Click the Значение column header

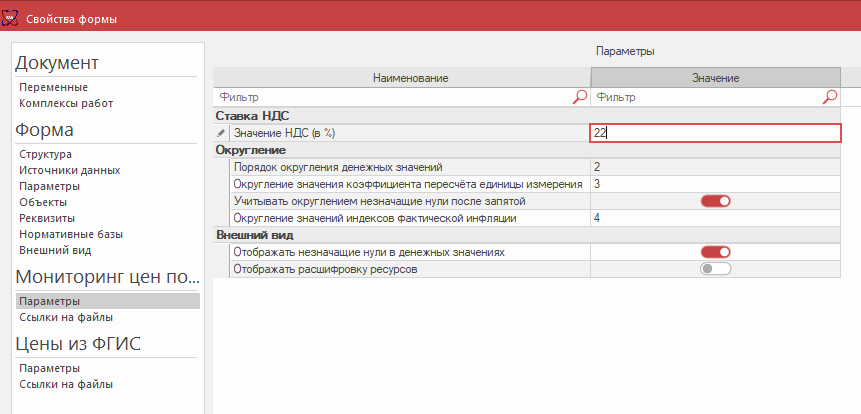pos(715,78)
